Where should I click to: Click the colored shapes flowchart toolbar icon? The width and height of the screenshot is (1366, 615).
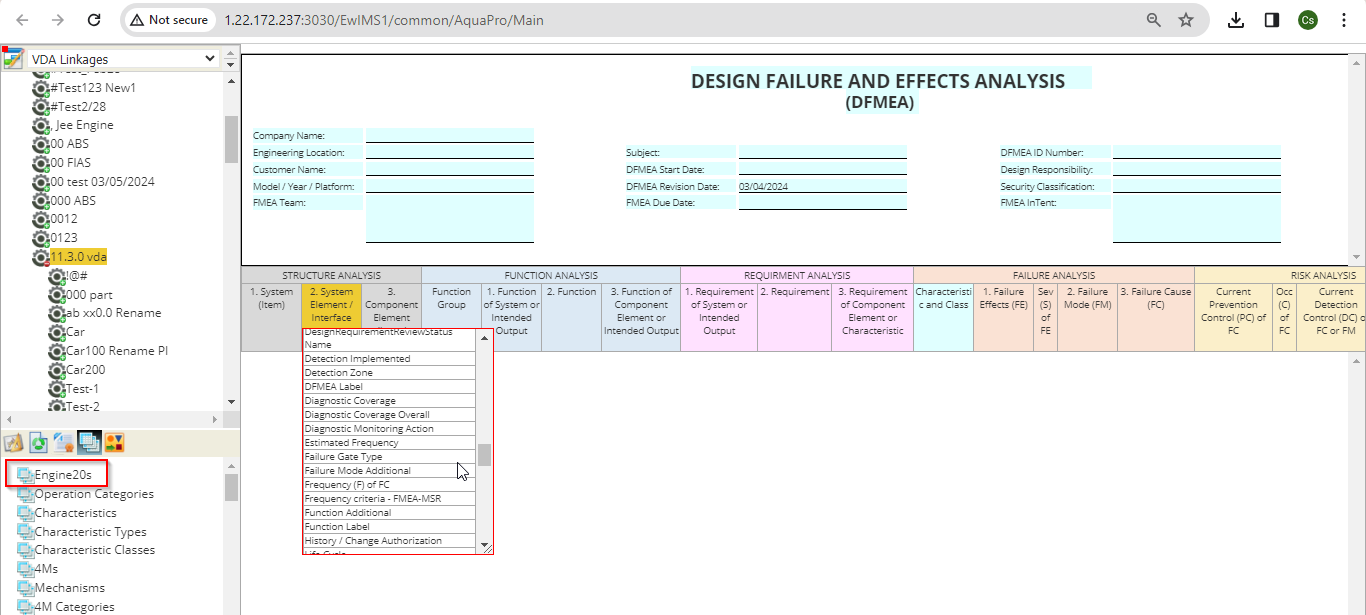[114, 442]
